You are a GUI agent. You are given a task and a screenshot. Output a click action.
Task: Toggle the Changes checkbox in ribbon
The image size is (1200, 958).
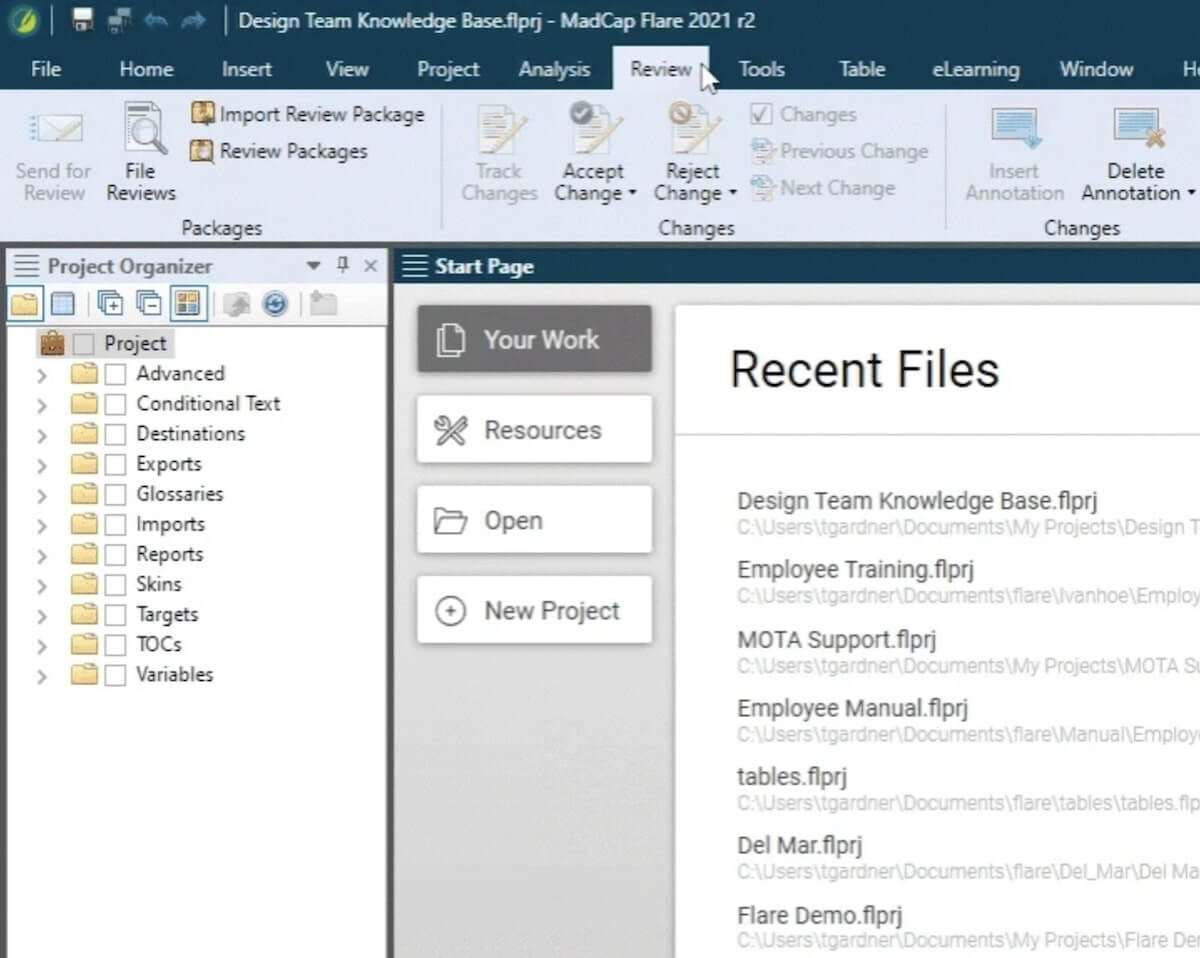(x=762, y=114)
